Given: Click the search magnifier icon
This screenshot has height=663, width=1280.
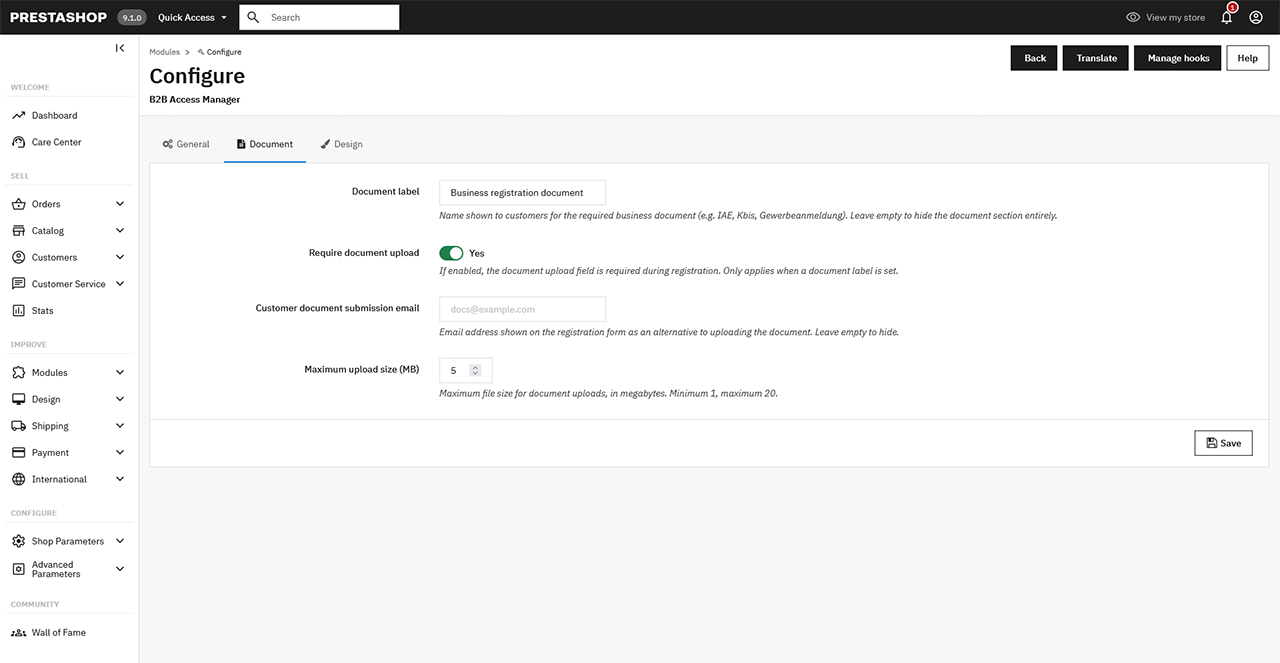Looking at the screenshot, I should click(253, 17).
